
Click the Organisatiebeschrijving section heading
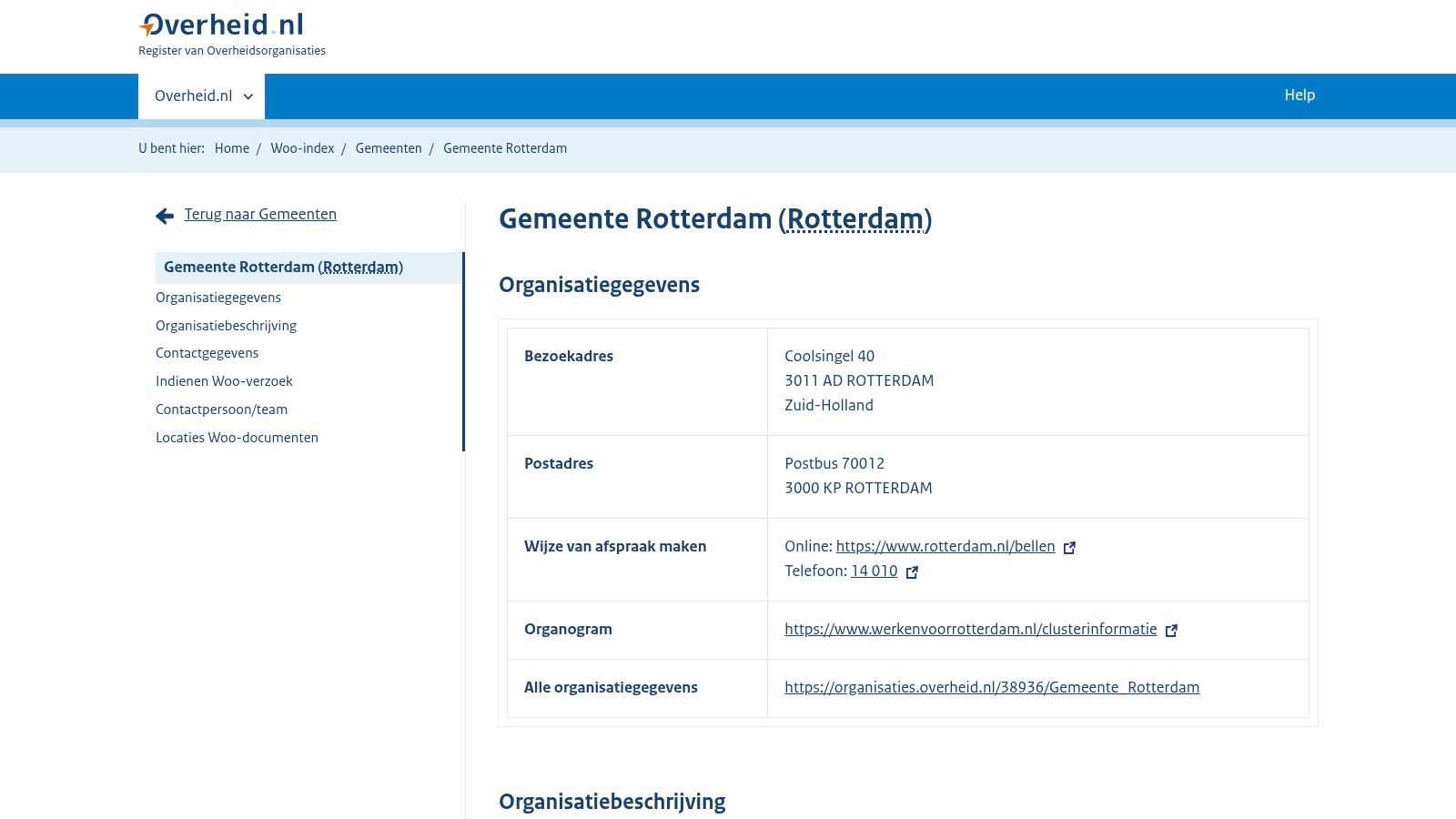coord(612,802)
